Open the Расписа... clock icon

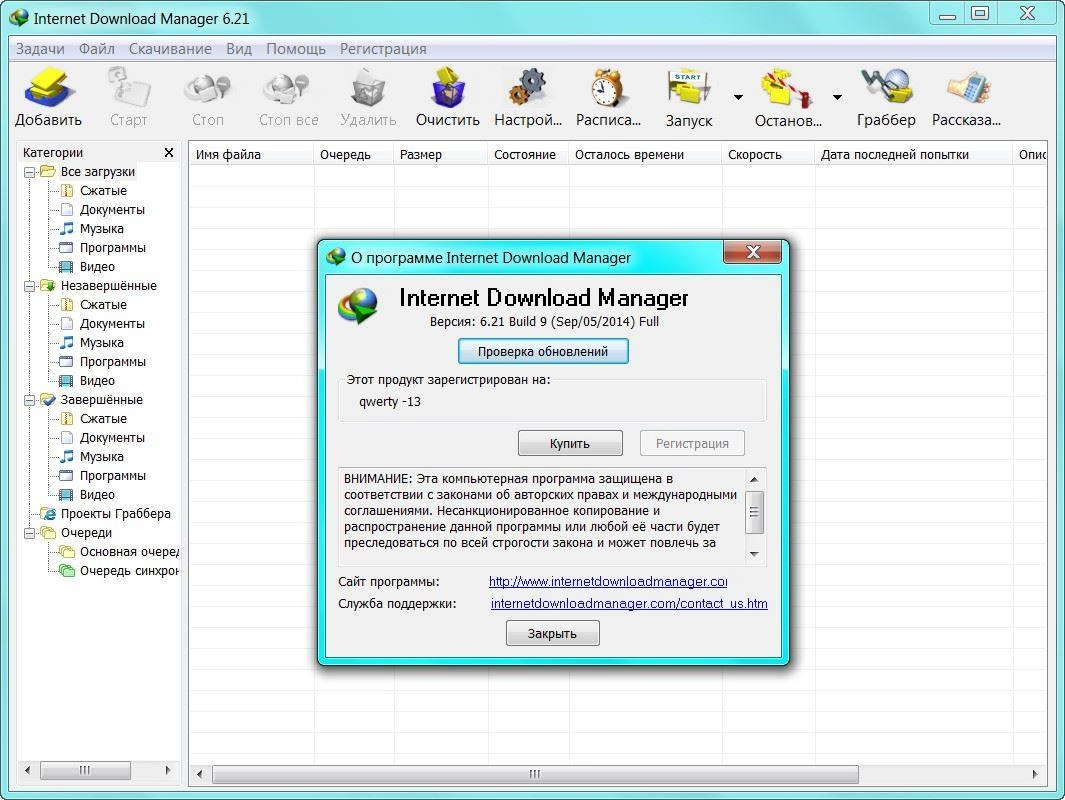(607, 88)
